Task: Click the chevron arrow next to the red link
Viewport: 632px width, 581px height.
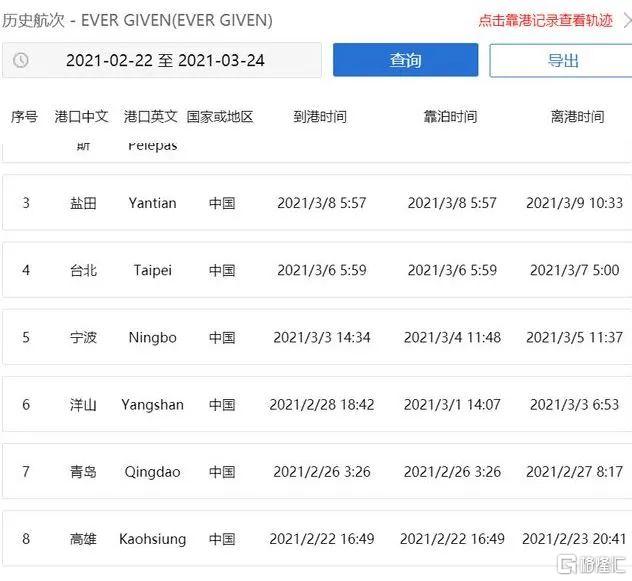Action: coord(627,21)
